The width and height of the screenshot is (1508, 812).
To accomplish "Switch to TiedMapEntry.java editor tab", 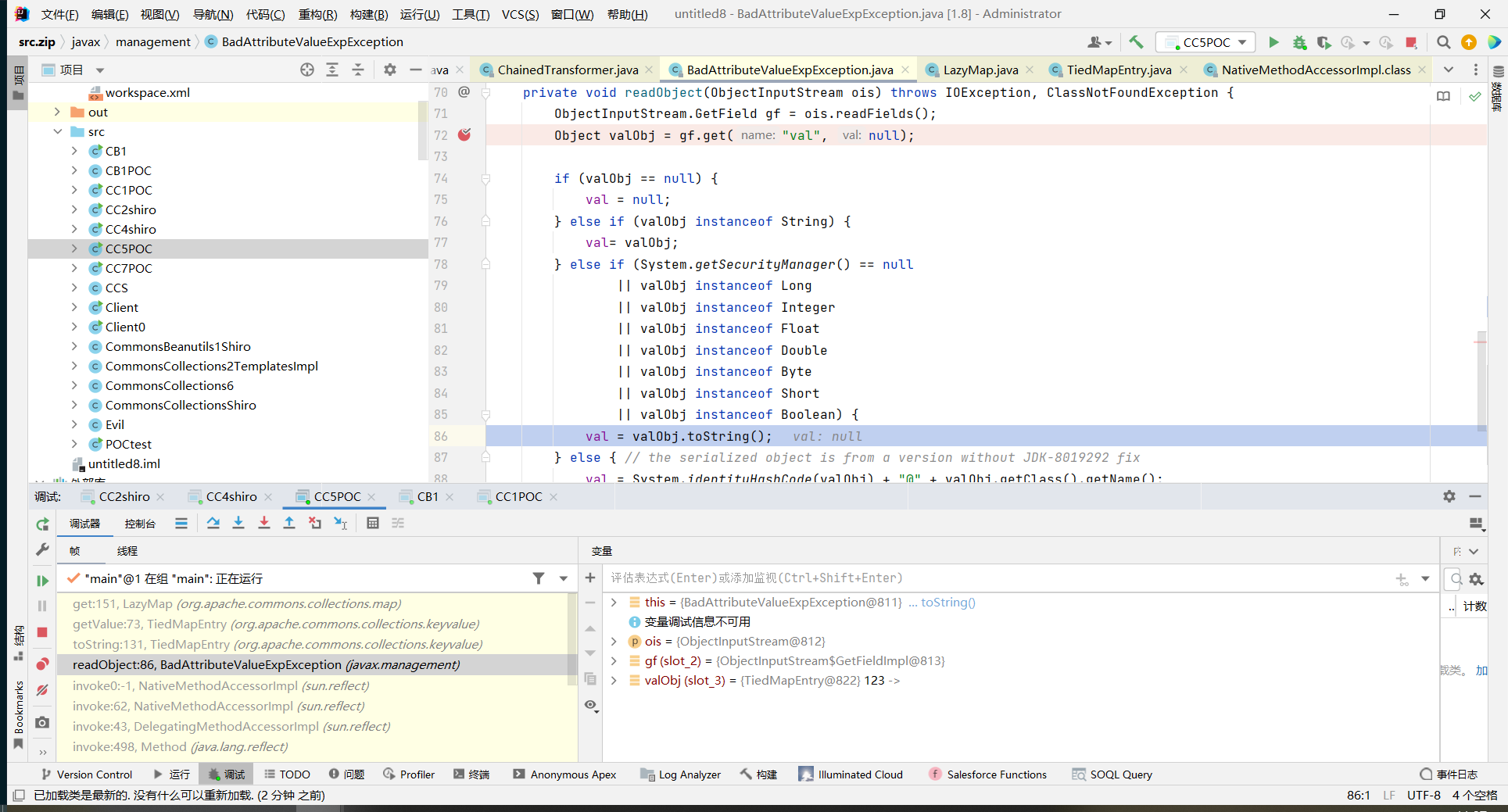I will [x=1119, y=70].
